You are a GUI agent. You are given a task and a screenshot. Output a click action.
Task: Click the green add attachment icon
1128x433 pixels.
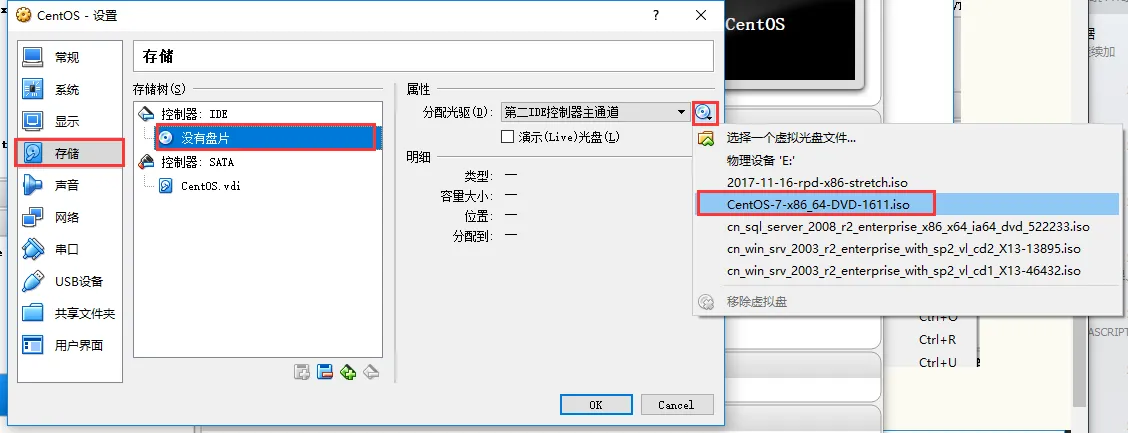click(348, 372)
